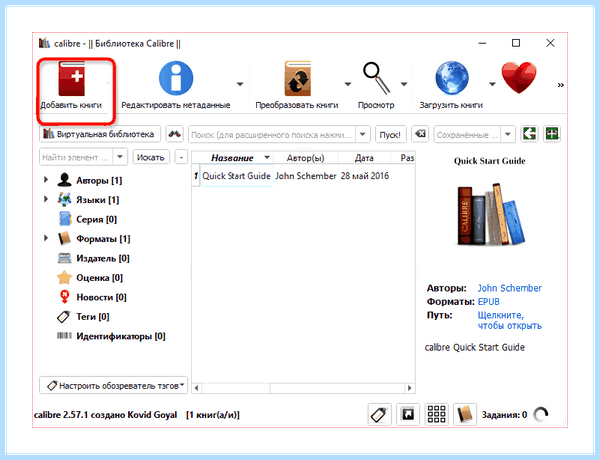Screen dimensions: 600x460
Task: Click the horizontal scrollbar left arrow
Action: pos(196,388)
